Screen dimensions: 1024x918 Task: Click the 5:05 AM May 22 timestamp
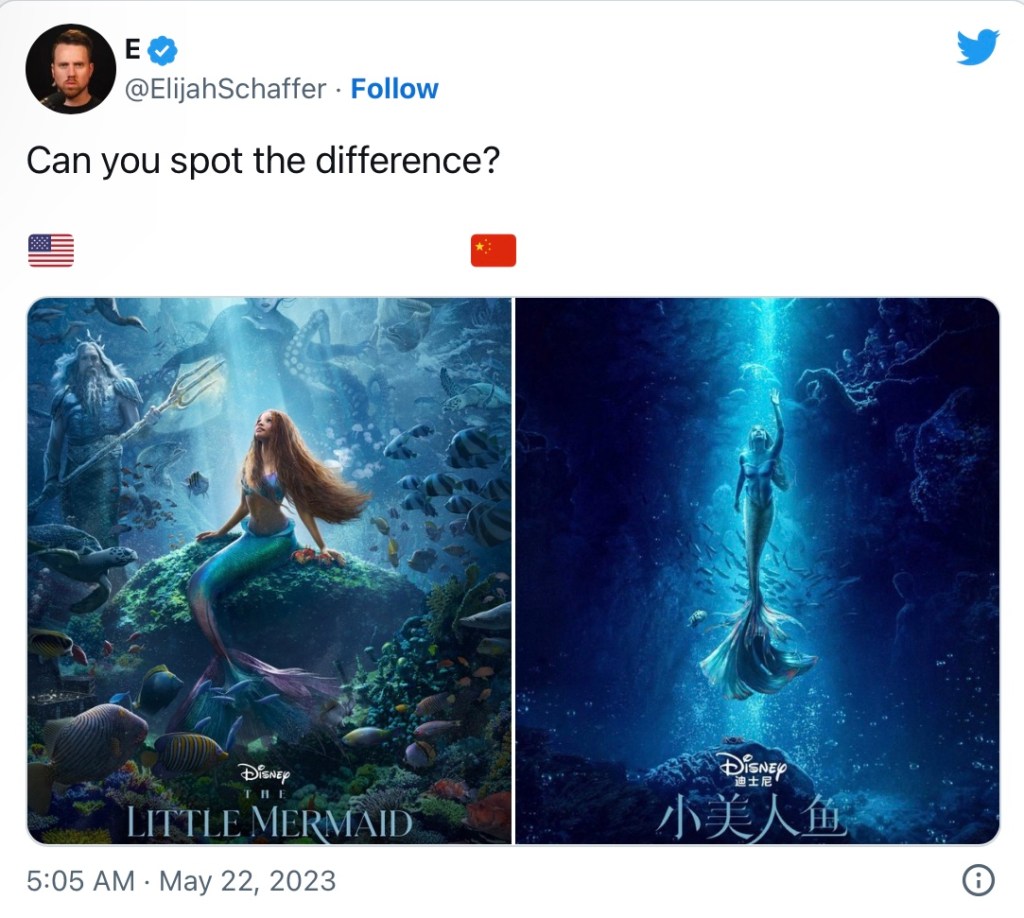(181, 881)
